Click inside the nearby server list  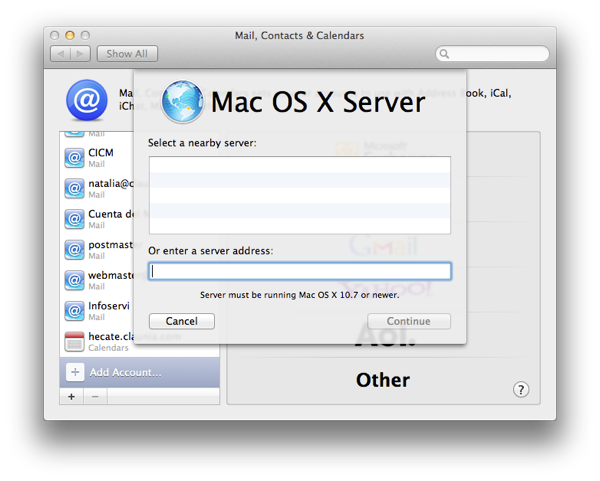pyautogui.click(x=300, y=195)
